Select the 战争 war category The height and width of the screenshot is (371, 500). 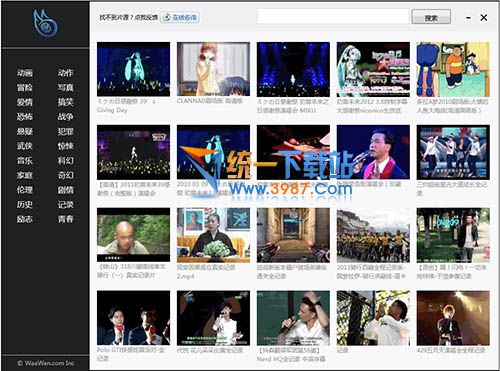[x=65, y=117]
